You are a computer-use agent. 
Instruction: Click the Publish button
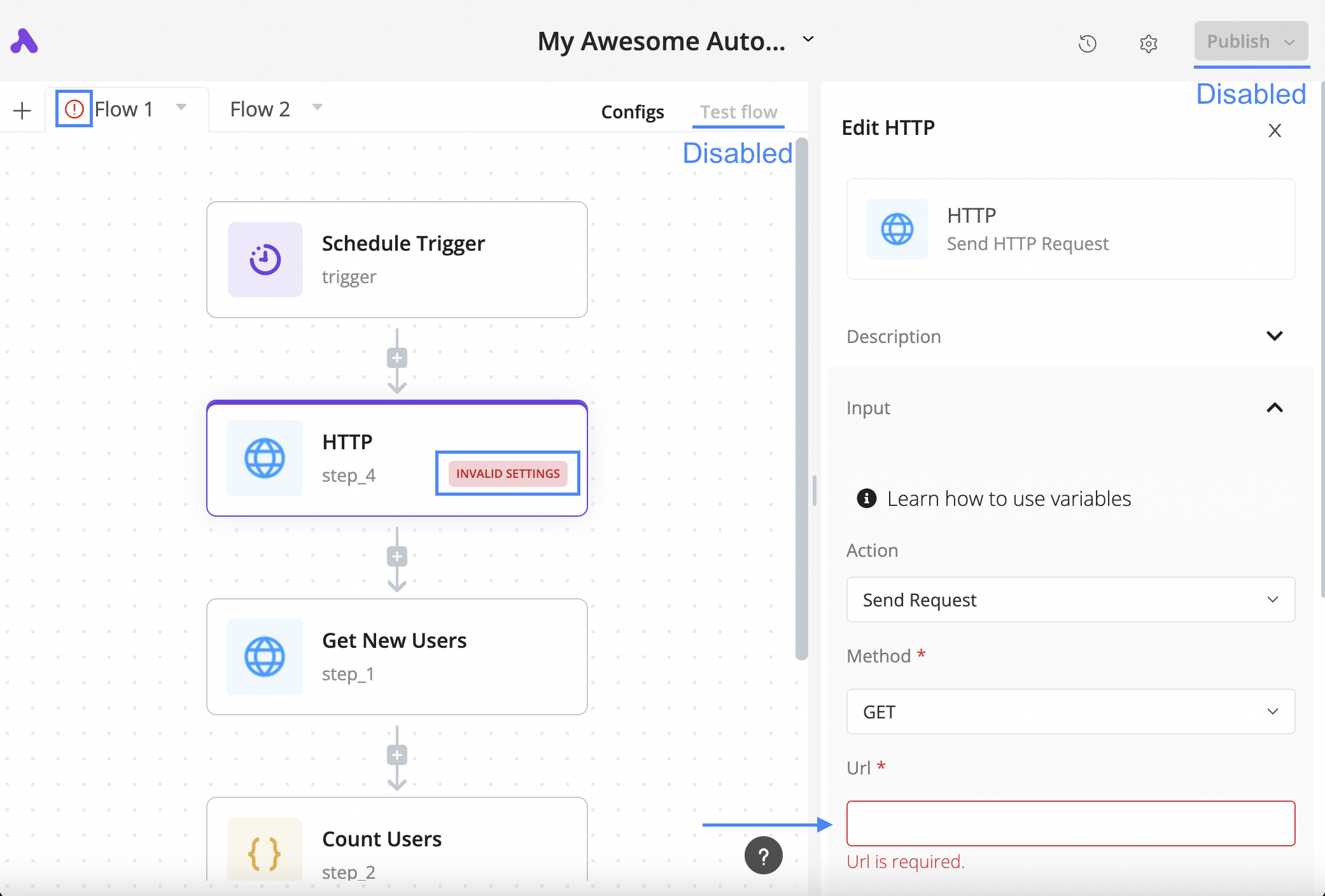coord(1238,41)
